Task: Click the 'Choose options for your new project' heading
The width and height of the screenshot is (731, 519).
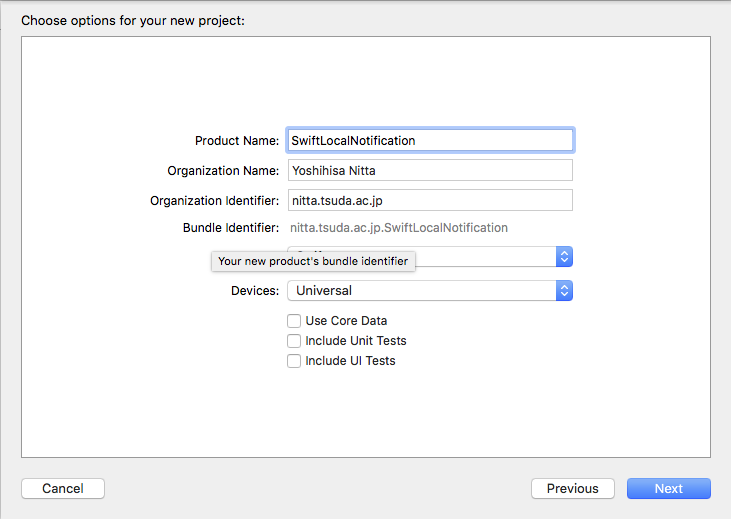Action: point(132,20)
